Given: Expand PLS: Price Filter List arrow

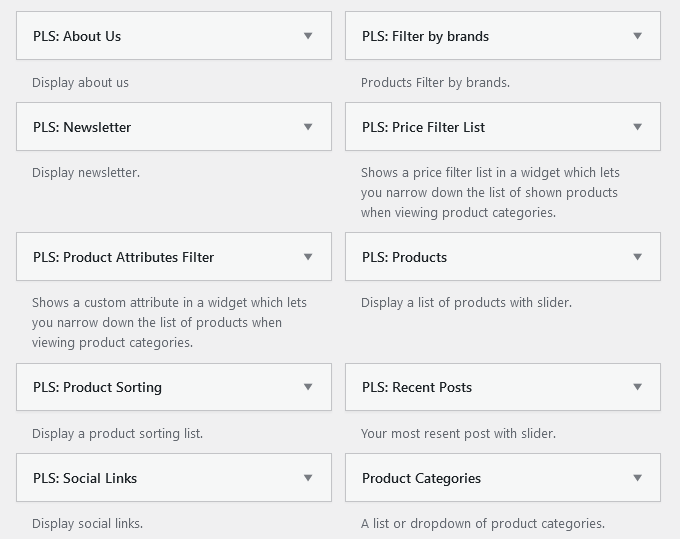Looking at the screenshot, I should tap(637, 127).
